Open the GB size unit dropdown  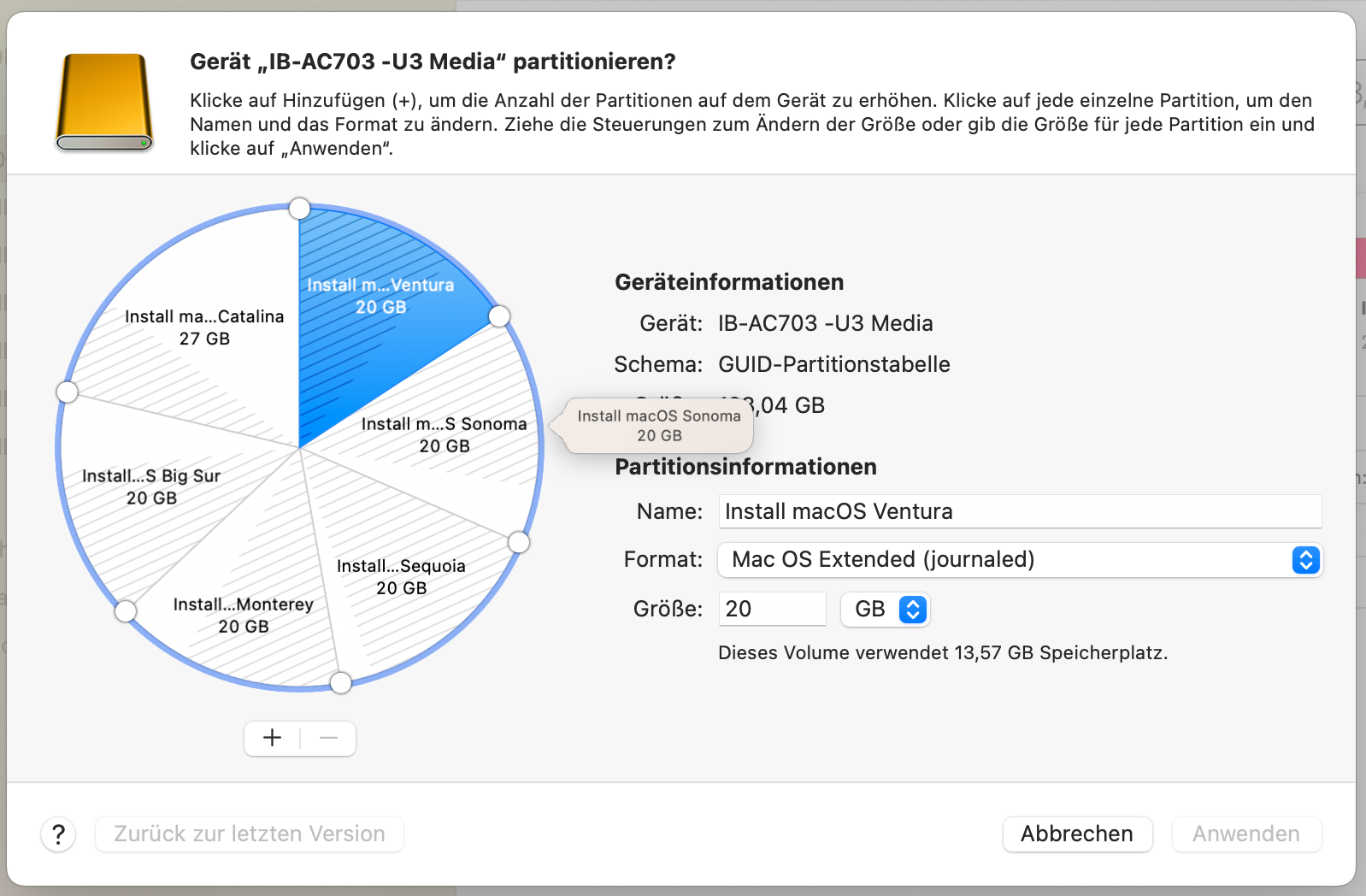click(886, 610)
